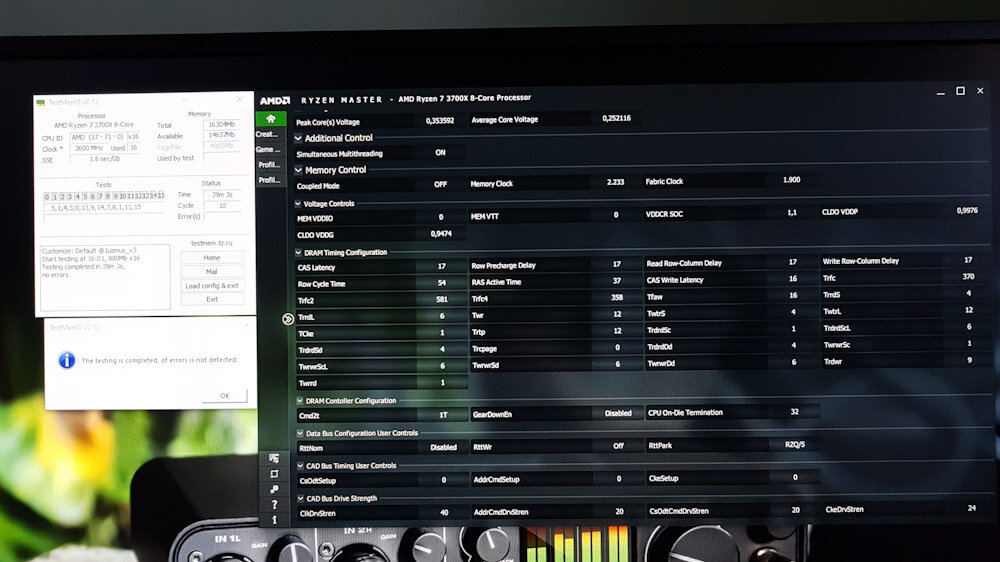
Task: Collapse the CAD Bus Drive Strength section
Action: pos(300,498)
